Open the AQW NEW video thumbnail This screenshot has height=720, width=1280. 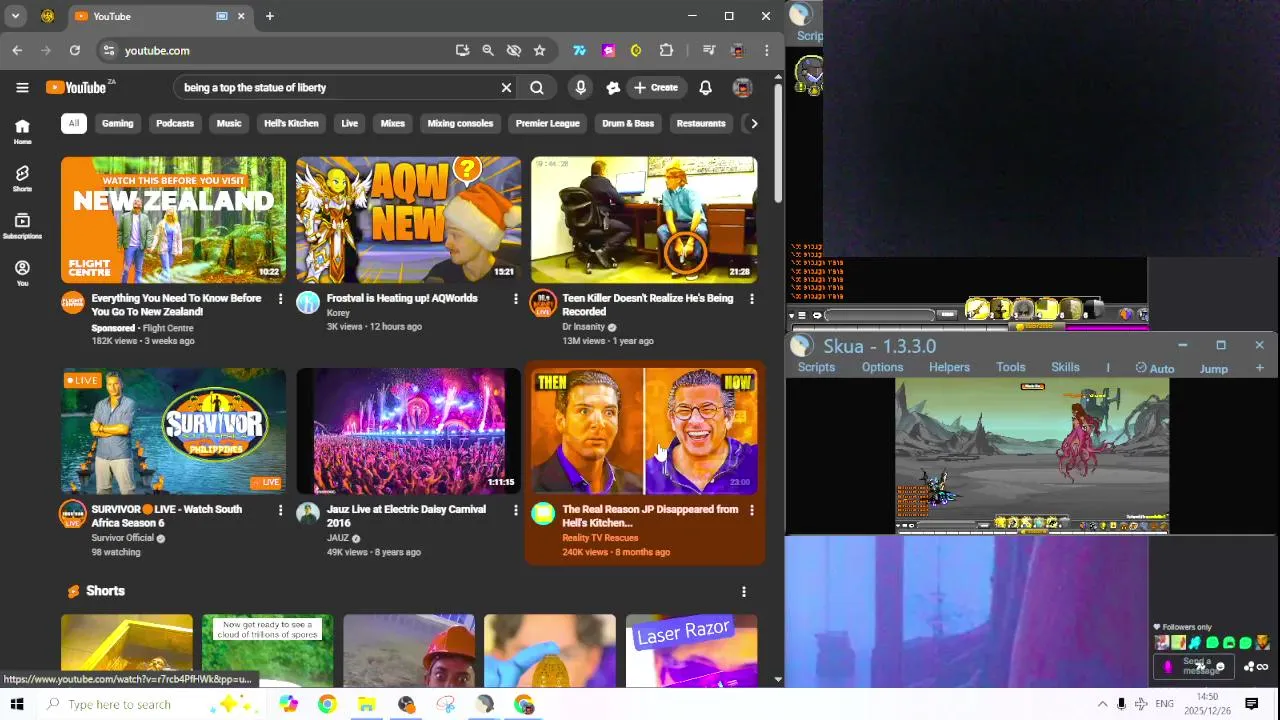408,220
